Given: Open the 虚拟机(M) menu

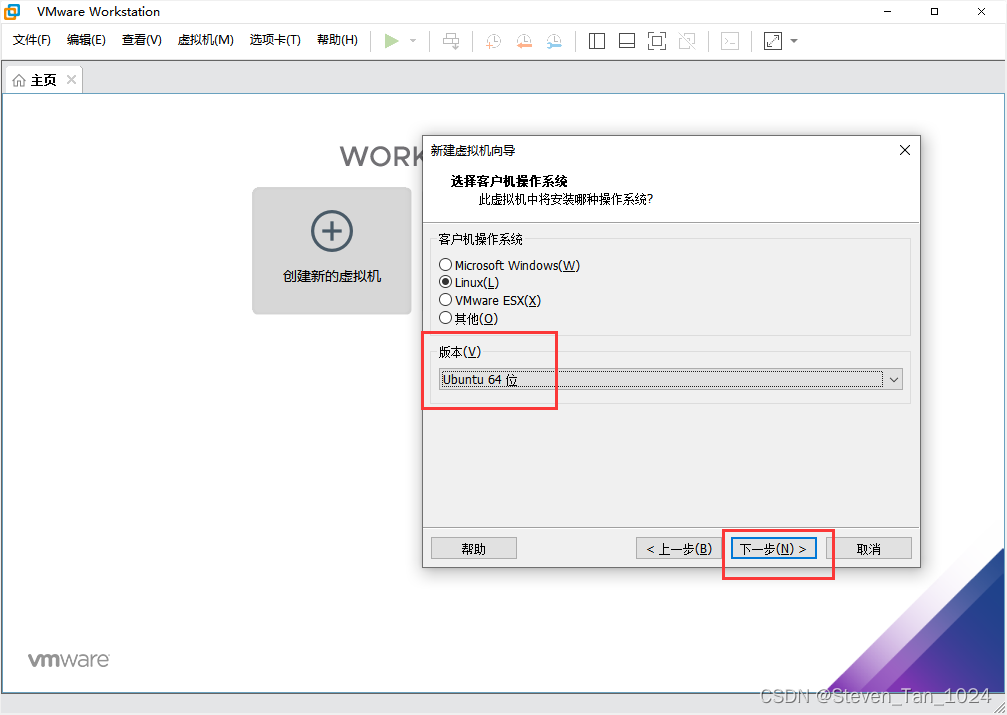Looking at the screenshot, I should pos(206,40).
